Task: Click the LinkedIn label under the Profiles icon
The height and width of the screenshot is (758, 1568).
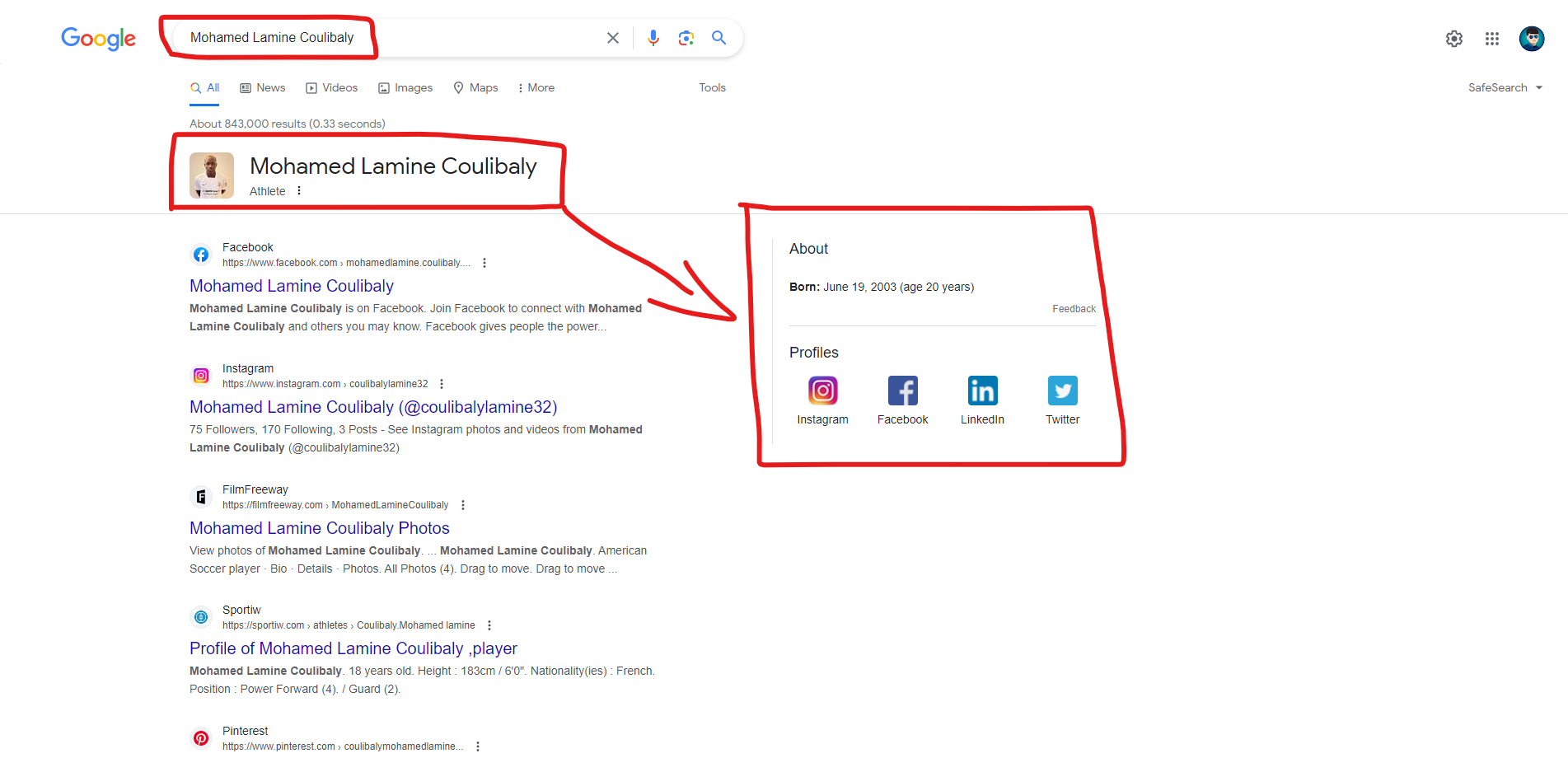Action: [x=982, y=419]
